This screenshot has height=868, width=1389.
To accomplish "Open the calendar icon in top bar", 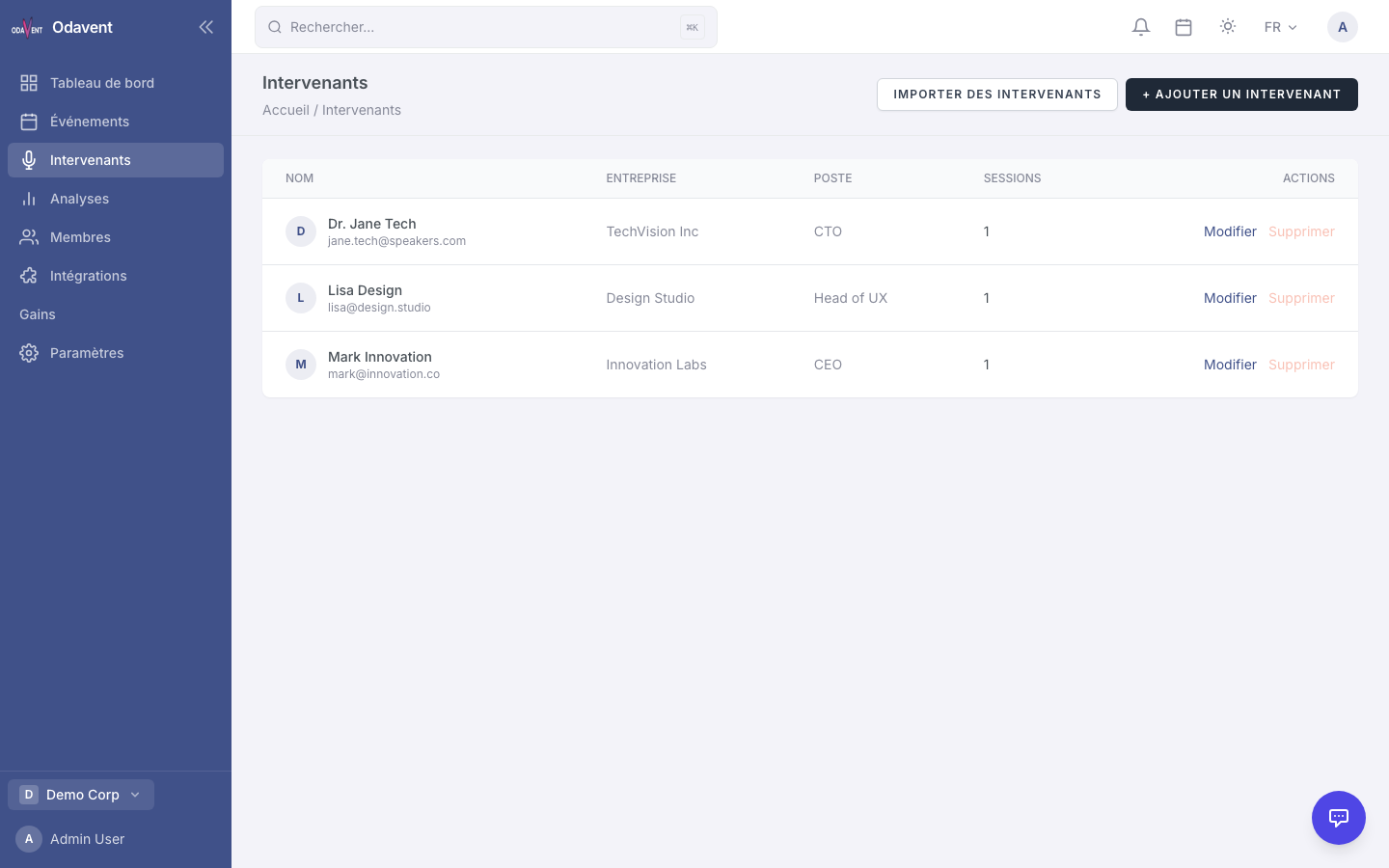I will 1184,27.
